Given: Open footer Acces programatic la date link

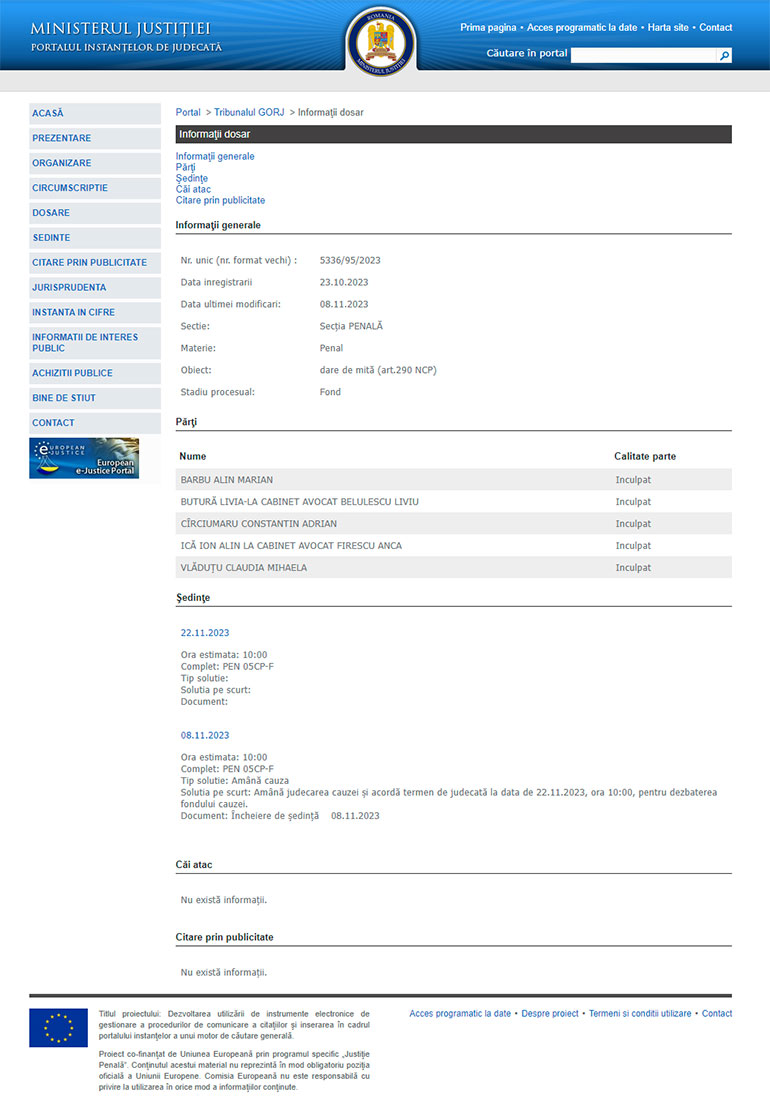Looking at the screenshot, I should [460, 1014].
